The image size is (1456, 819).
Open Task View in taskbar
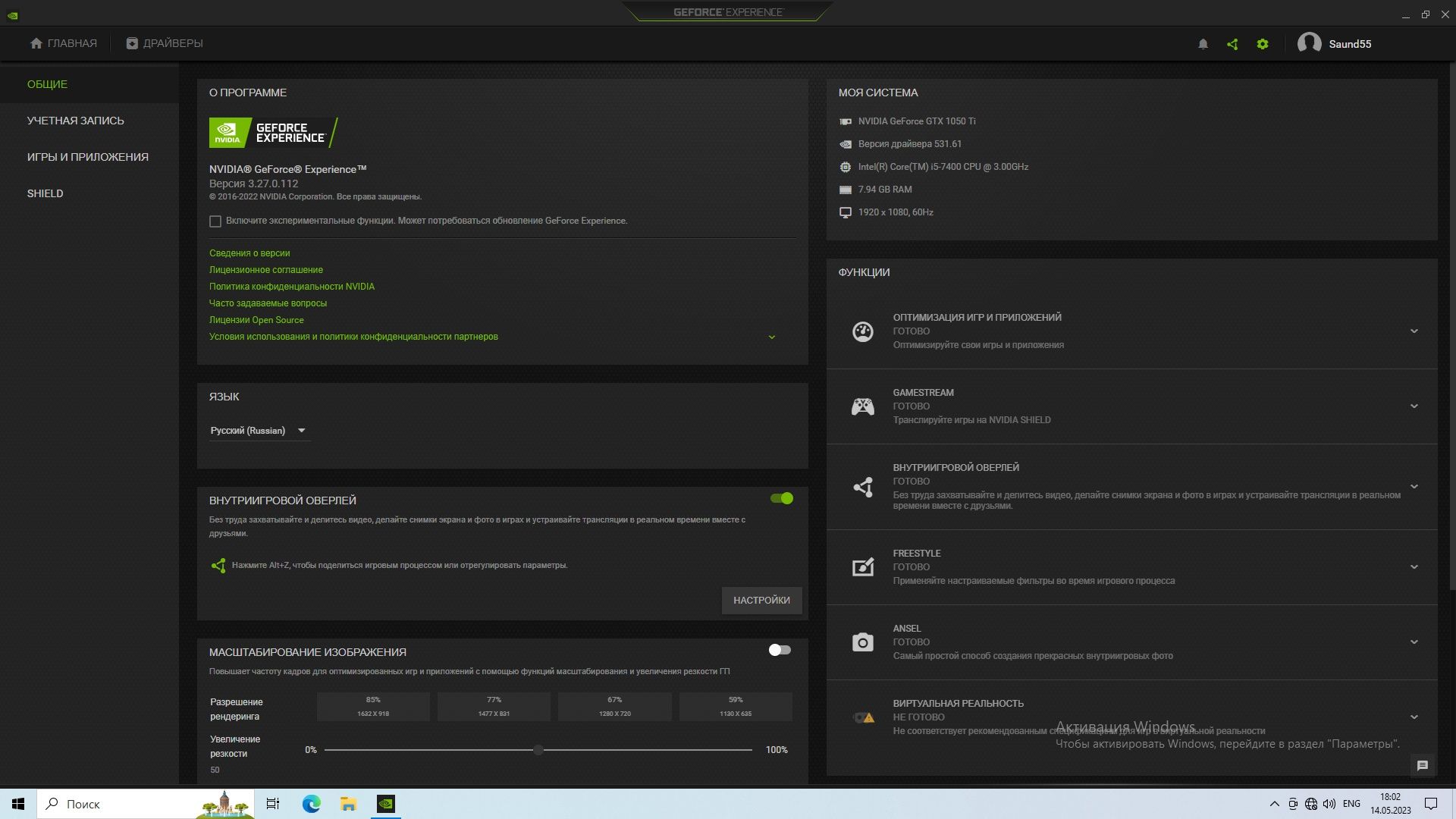point(273,804)
